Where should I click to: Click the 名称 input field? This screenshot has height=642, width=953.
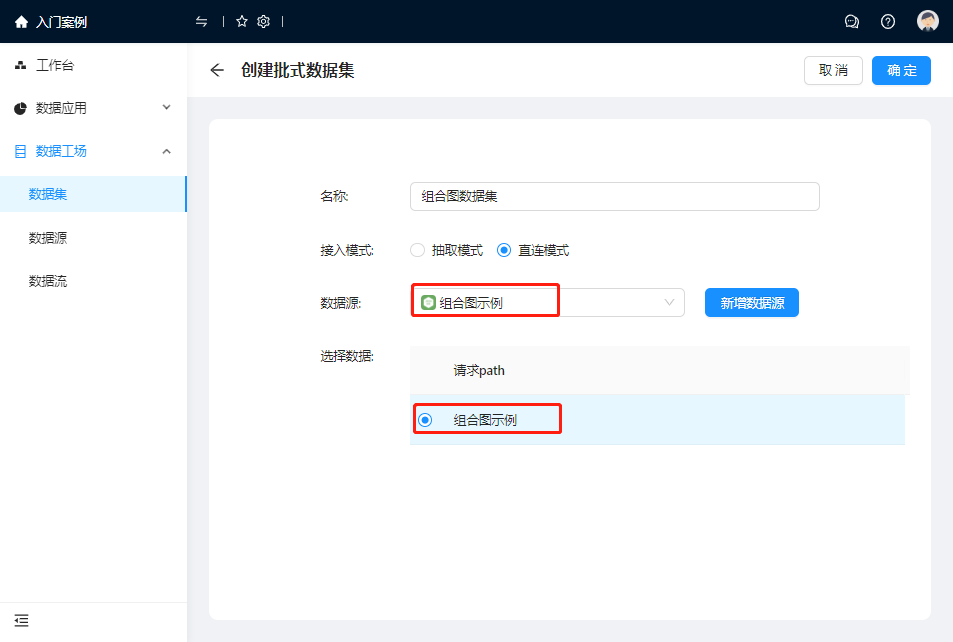(614, 197)
